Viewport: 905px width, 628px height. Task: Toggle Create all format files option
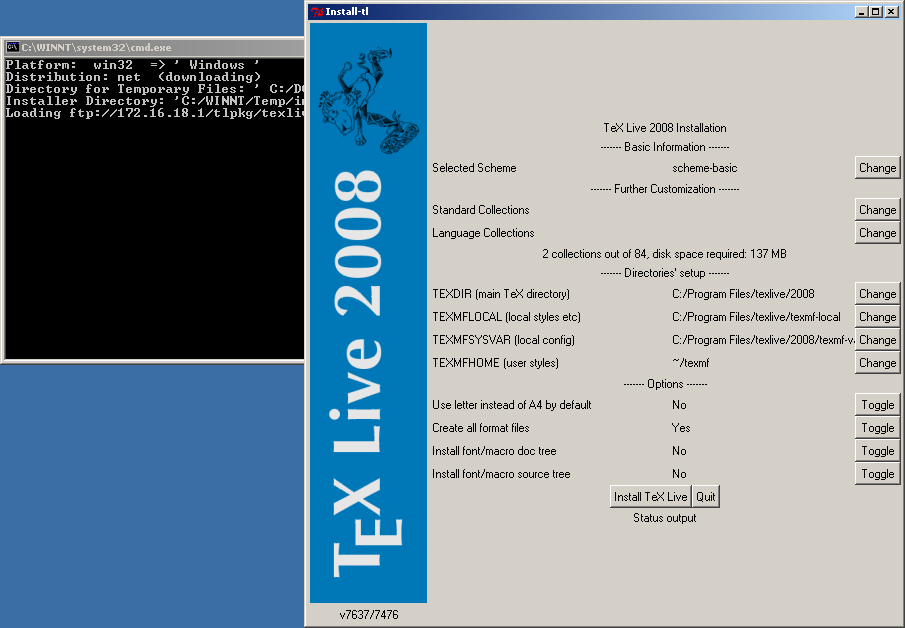click(x=877, y=428)
